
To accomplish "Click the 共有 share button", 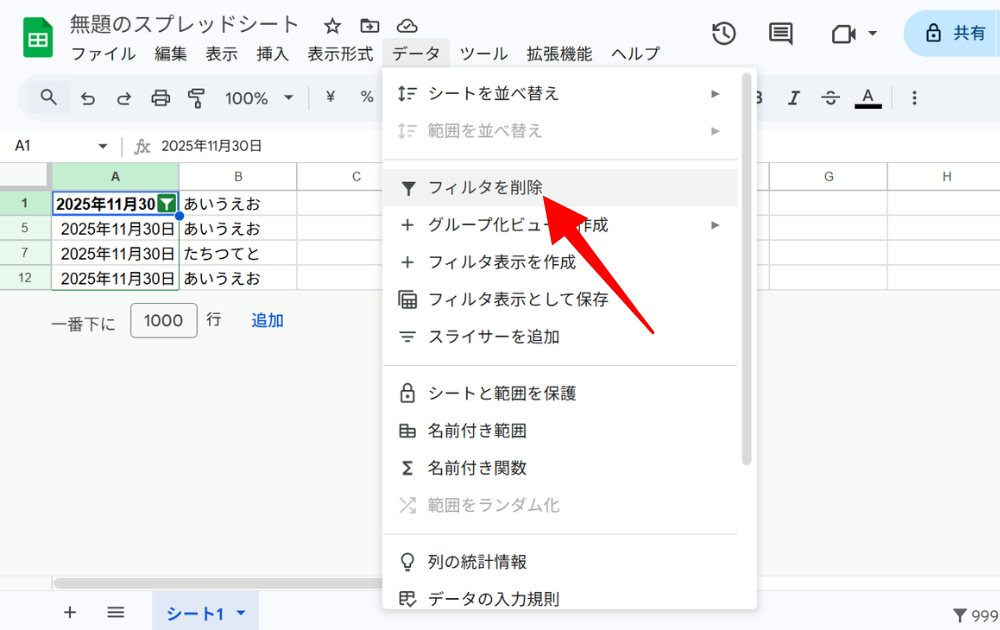I will coord(955,33).
